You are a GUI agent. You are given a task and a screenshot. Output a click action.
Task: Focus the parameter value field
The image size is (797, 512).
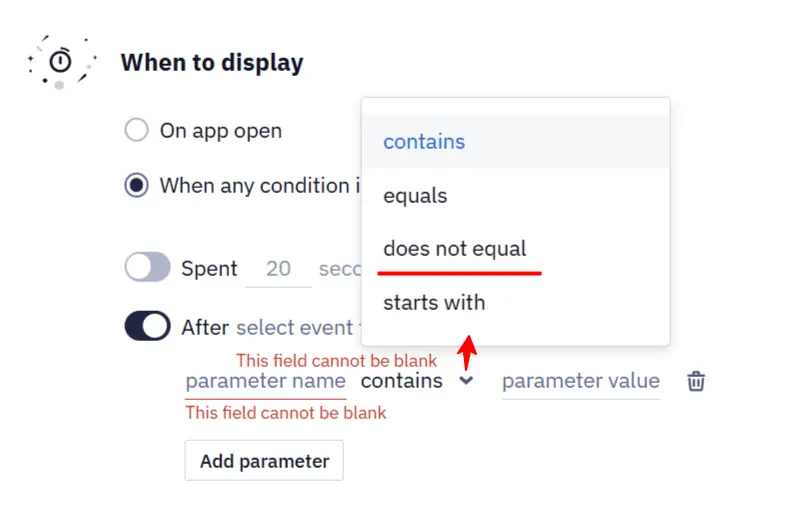pos(581,381)
